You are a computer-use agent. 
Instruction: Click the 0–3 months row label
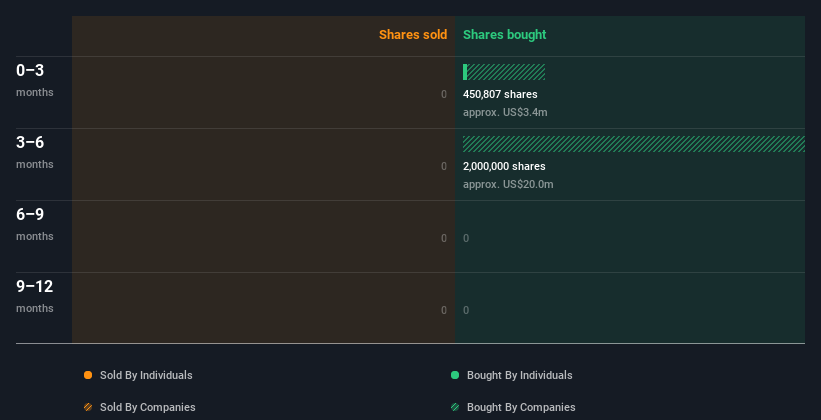(x=35, y=80)
